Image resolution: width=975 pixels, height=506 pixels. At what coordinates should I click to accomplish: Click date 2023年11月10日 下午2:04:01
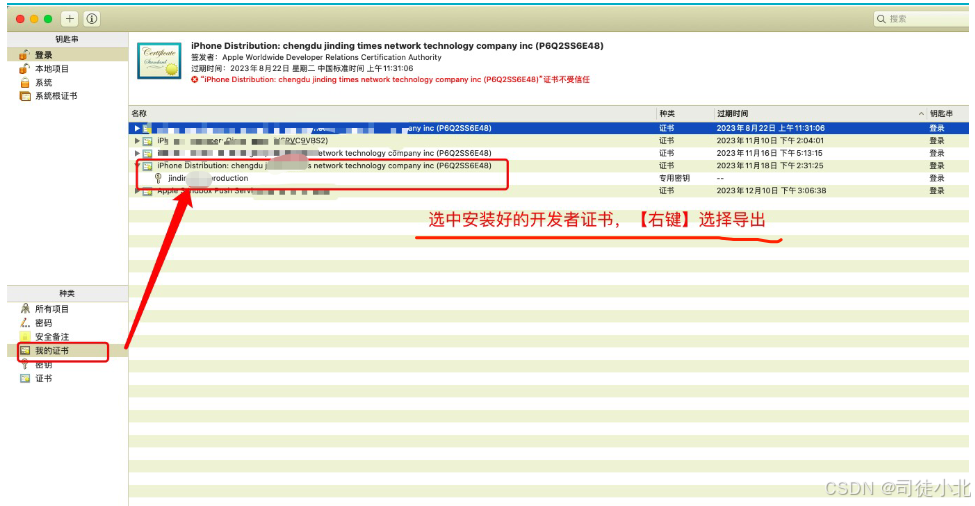click(x=770, y=140)
